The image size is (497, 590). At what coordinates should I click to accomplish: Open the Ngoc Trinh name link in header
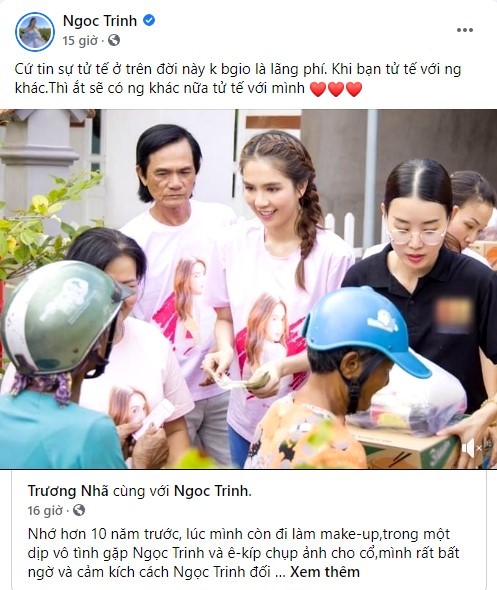(x=100, y=21)
